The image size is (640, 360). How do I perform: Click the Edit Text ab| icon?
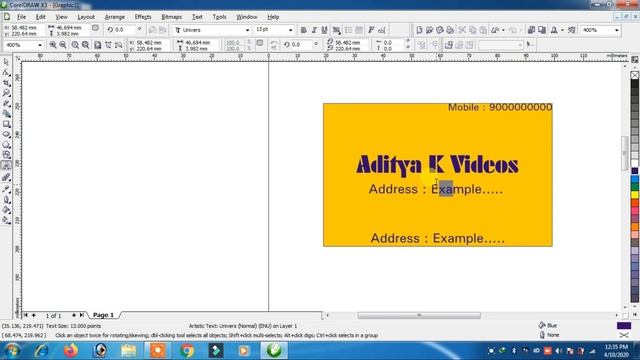click(x=382, y=30)
